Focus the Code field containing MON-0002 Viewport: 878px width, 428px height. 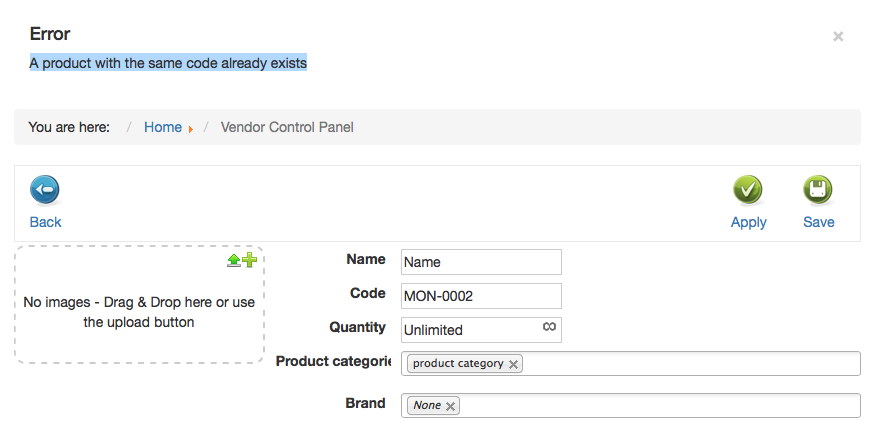(x=481, y=296)
